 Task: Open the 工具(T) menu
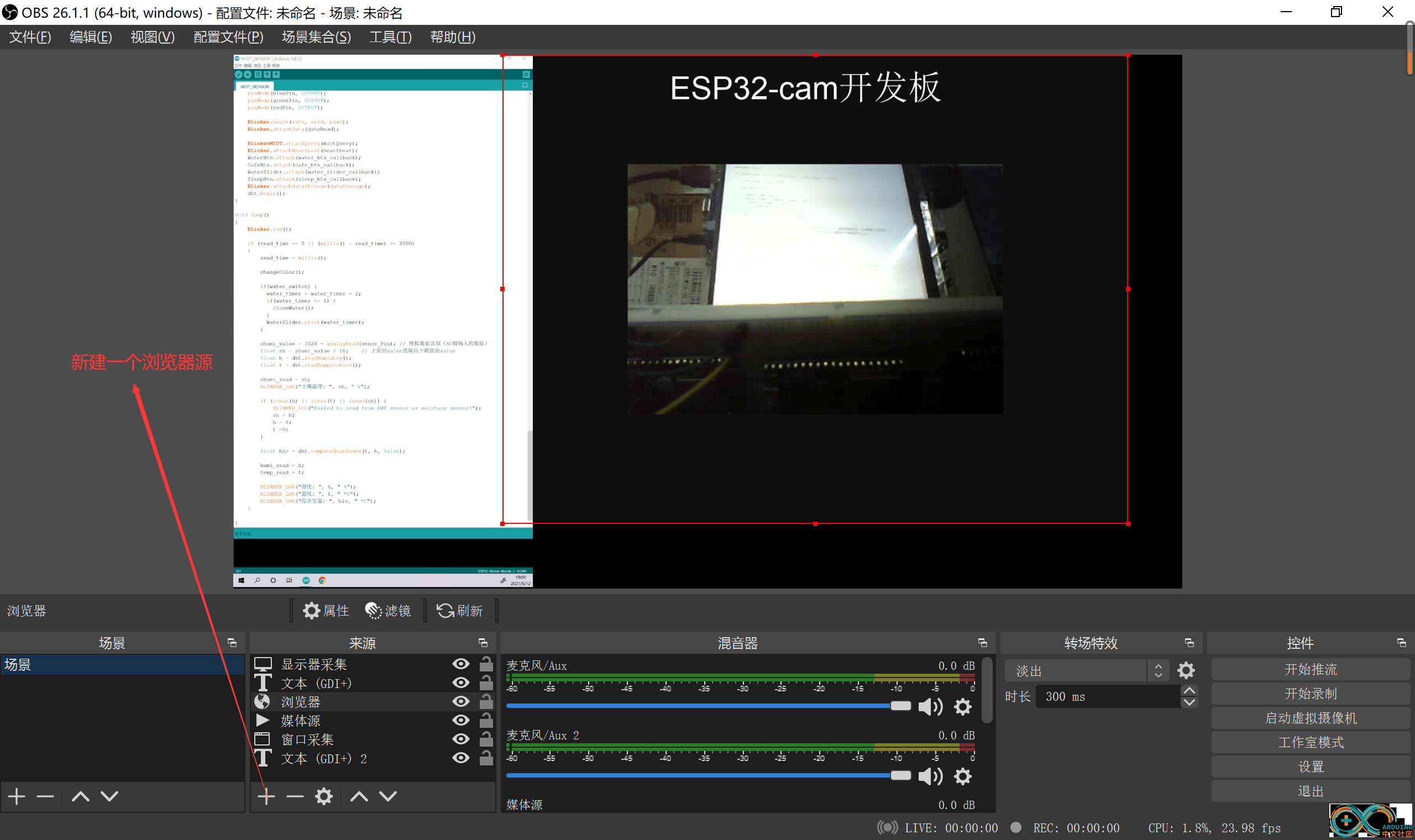click(391, 37)
